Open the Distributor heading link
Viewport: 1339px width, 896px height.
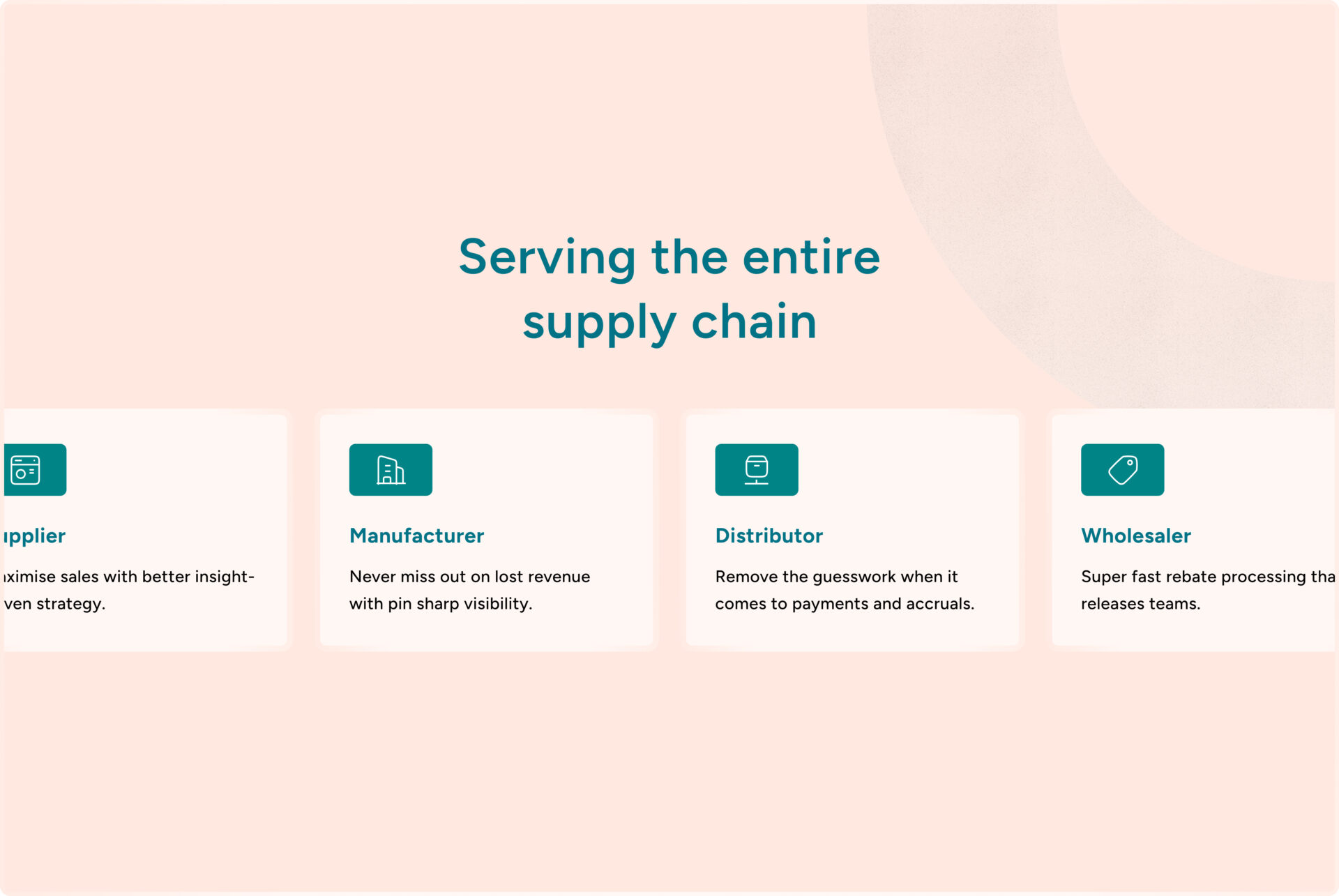pyautogui.click(x=769, y=536)
